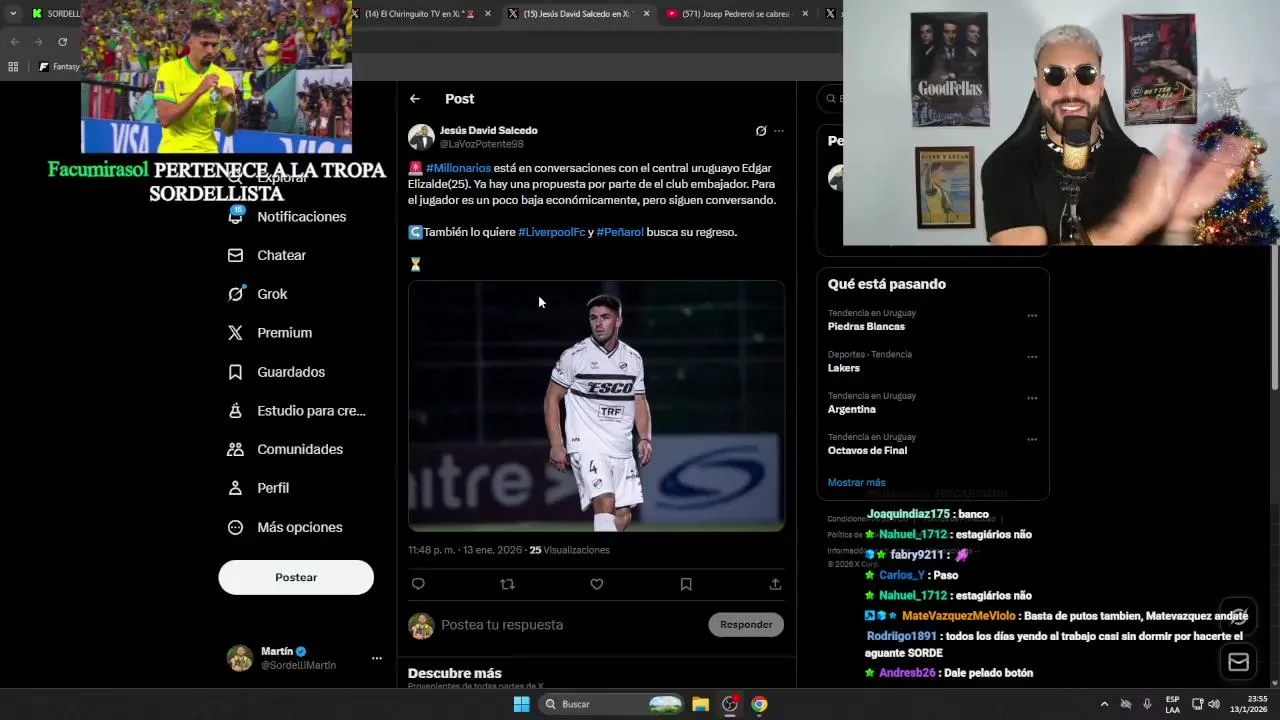The width and height of the screenshot is (1280, 720).
Task: Open options for Argentina trend
Action: coord(1032,398)
